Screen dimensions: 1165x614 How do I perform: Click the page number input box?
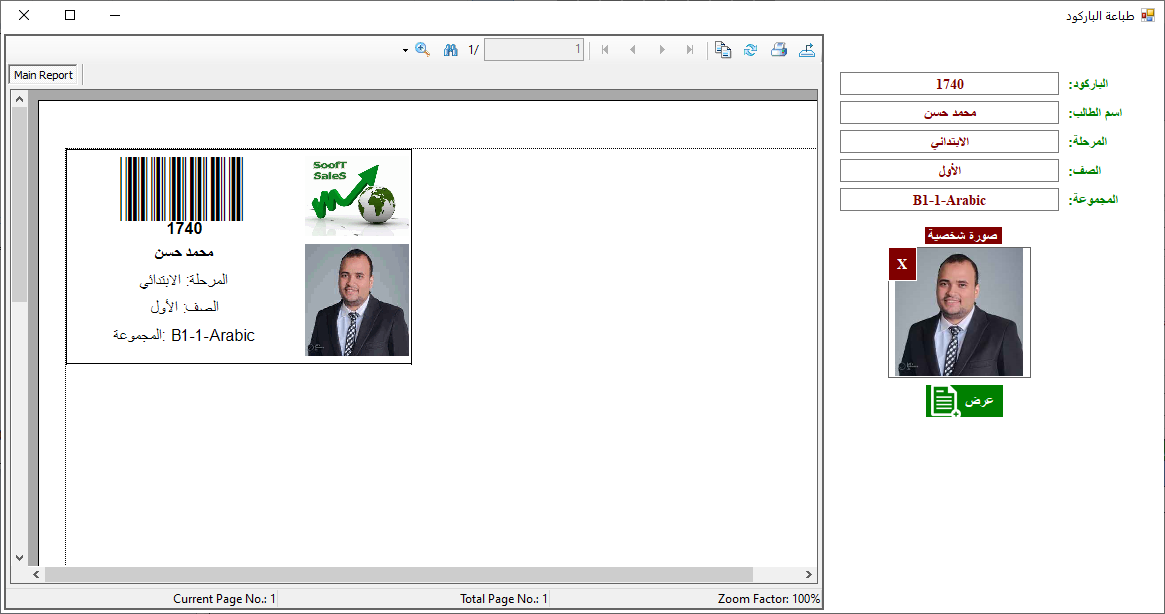click(x=533, y=50)
